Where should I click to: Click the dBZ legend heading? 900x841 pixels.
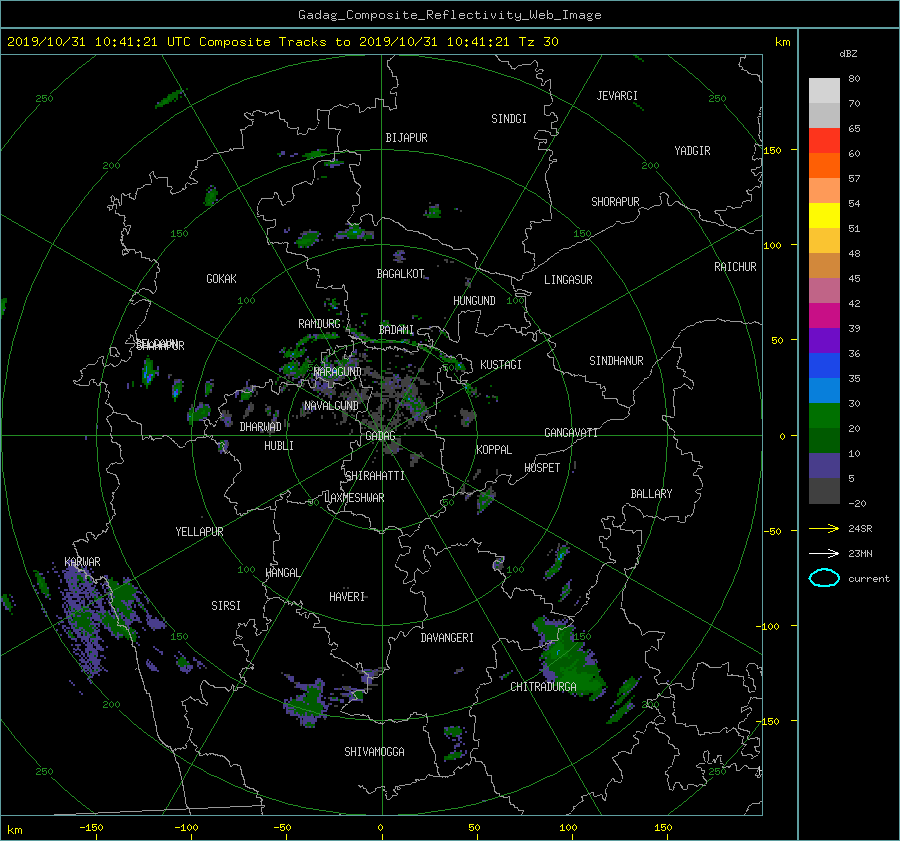(x=848, y=54)
